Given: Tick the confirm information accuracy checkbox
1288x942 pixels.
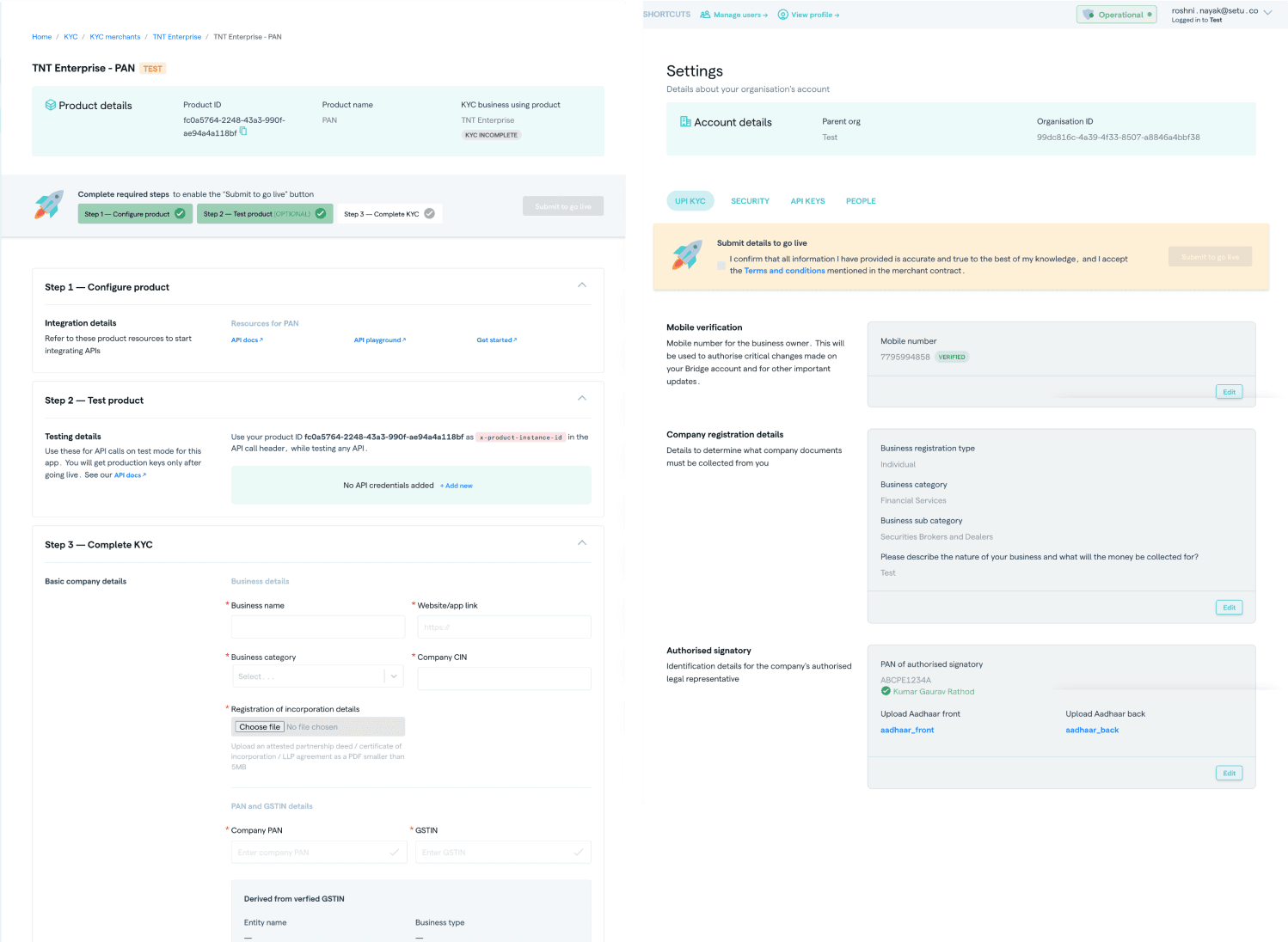Looking at the screenshot, I should [721, 265].
